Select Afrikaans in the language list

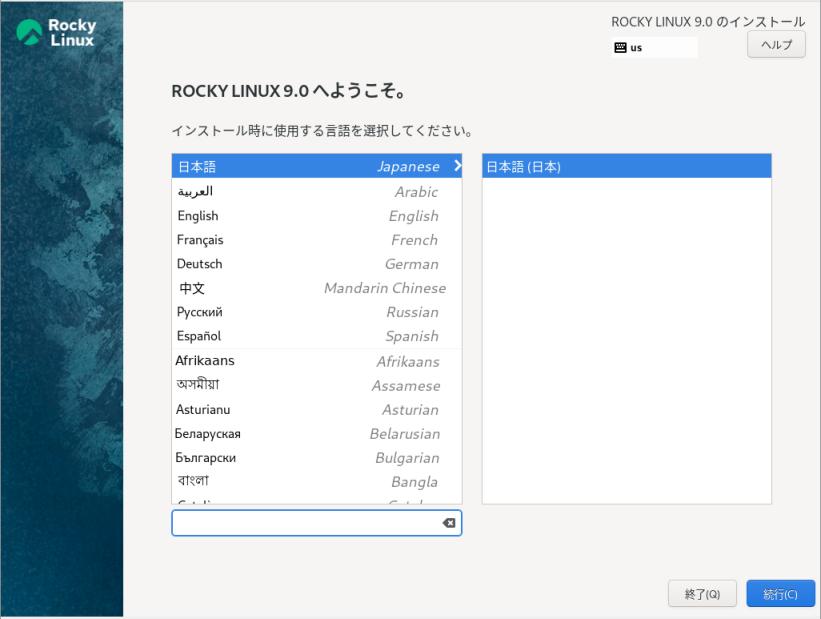point(316,361)
